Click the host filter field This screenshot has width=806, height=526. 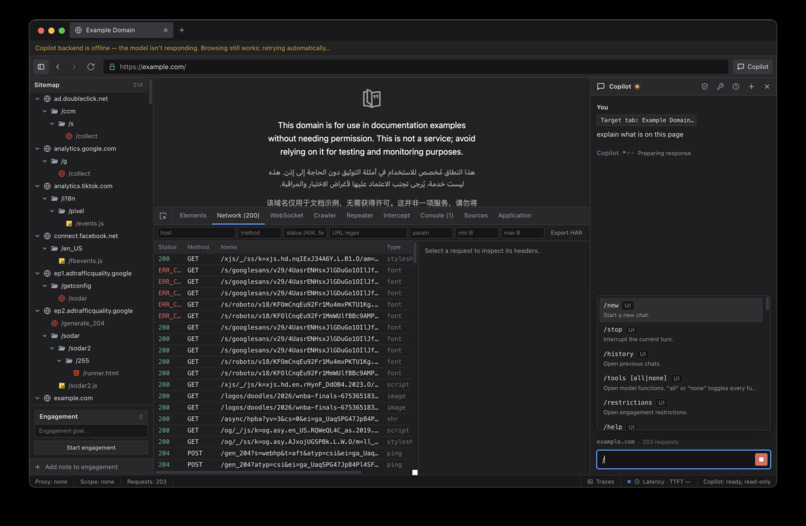pos(196,233)
